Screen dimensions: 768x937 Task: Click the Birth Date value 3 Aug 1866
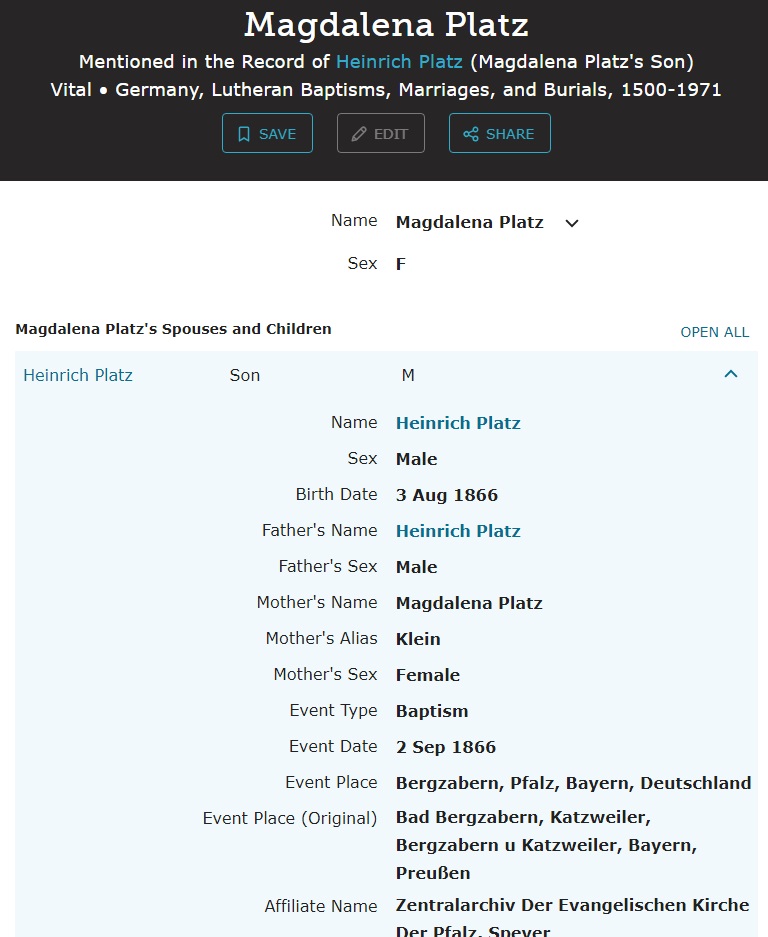tap(447, 495)
